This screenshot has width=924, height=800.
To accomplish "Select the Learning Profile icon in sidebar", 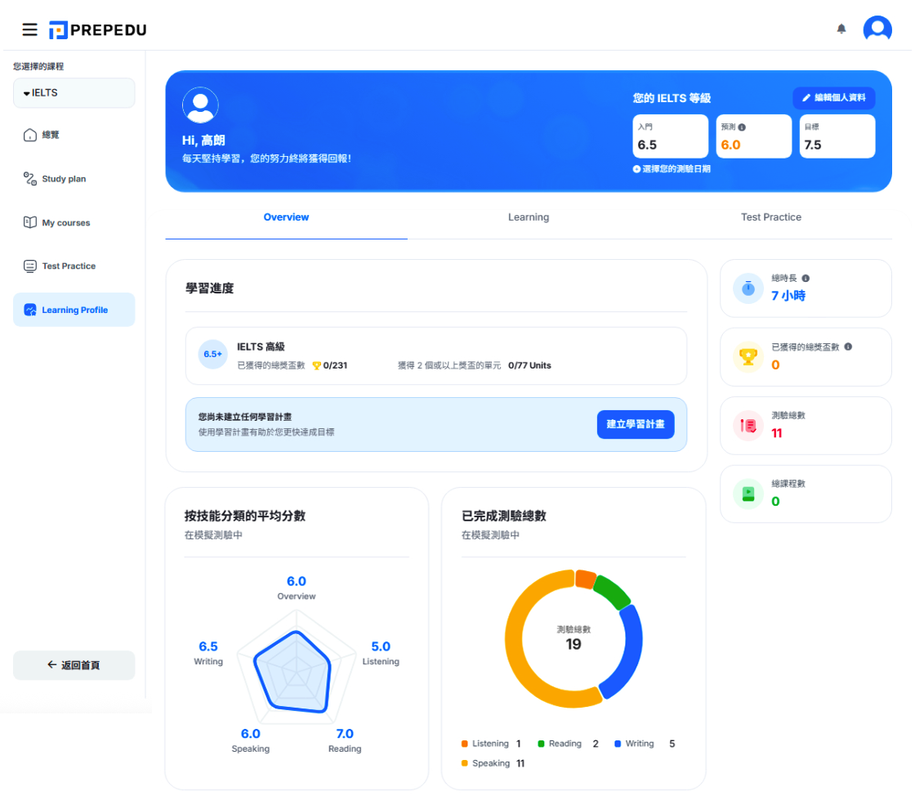I will coord(30,309).
